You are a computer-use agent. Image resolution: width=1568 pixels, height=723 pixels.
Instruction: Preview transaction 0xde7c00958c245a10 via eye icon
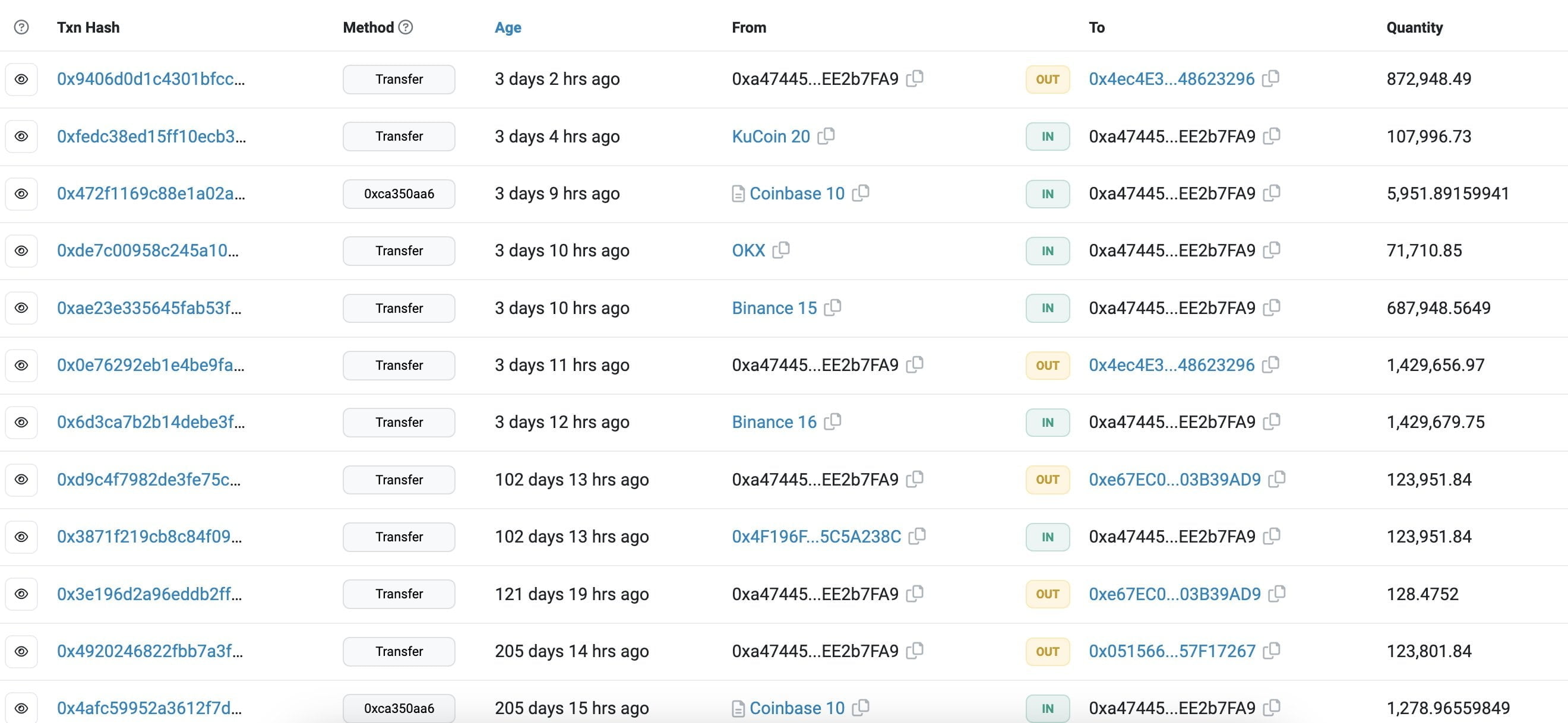pyautogui.click(x=21, y=250)
